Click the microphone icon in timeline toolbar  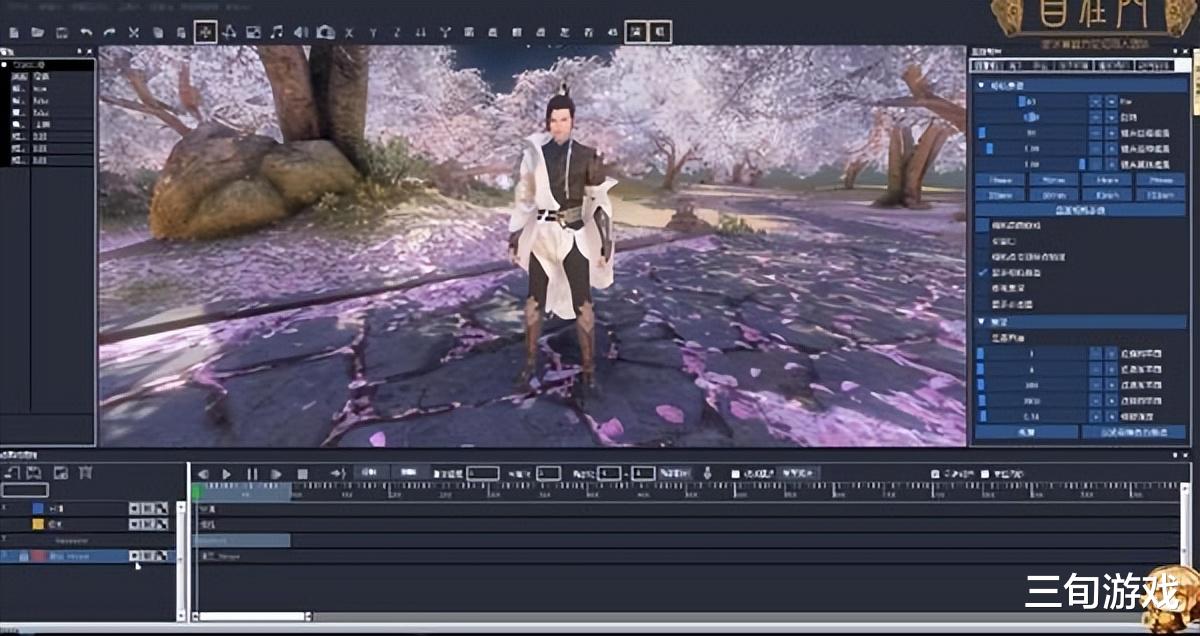(x=707, y=473)
